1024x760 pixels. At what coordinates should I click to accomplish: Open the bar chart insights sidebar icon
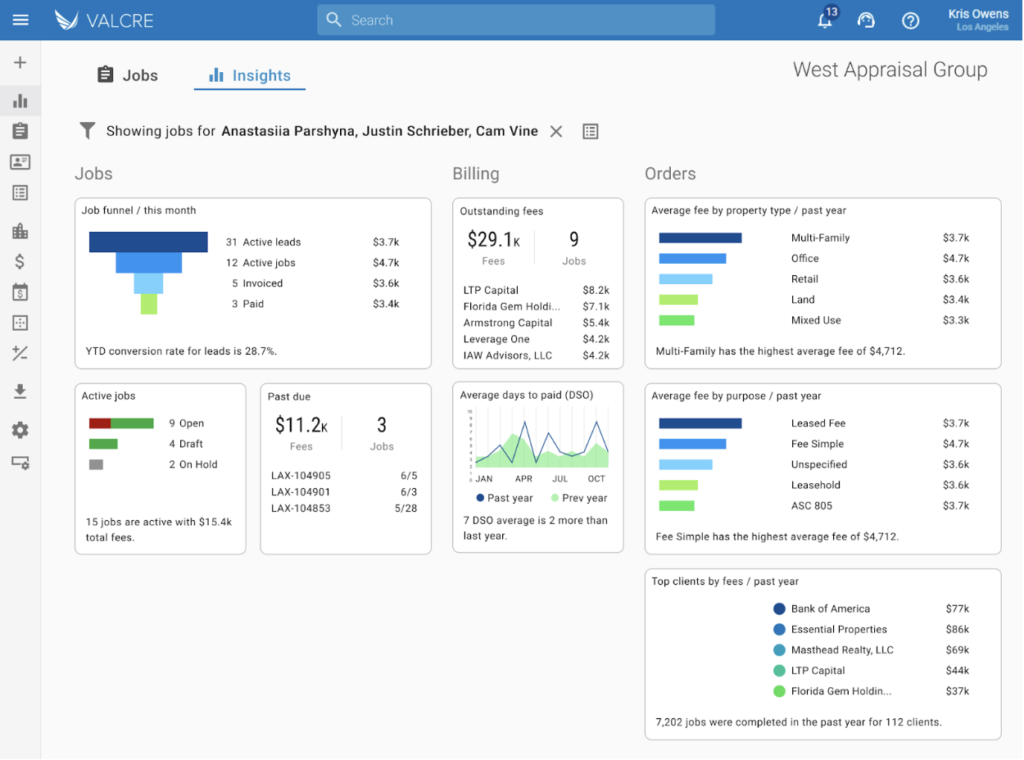[x=20, y=101]
